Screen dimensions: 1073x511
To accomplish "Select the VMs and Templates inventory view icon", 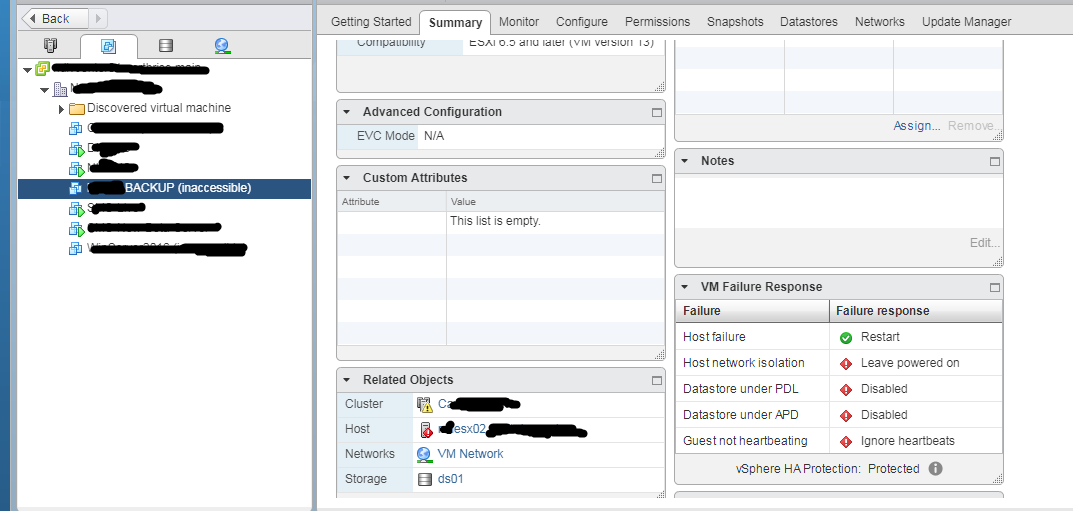I will coord(108,46).
